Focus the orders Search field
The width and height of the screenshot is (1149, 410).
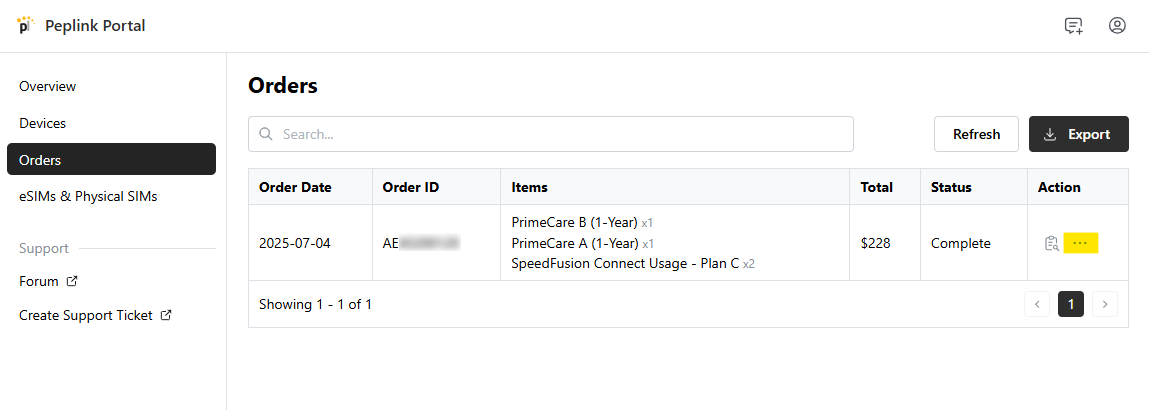coord(560,134)
